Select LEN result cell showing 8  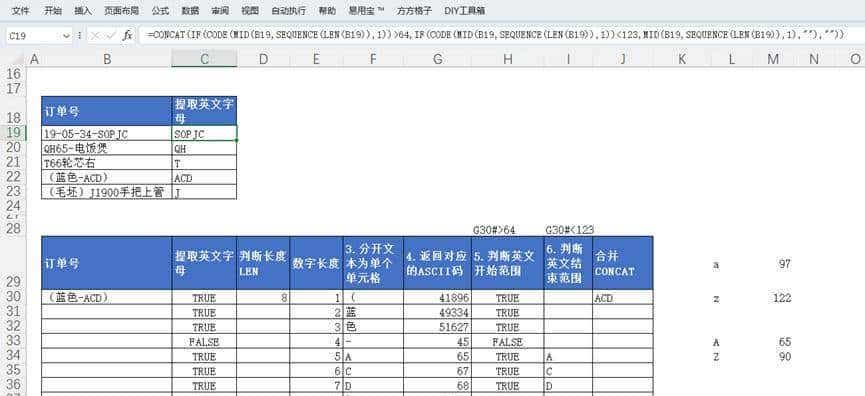(x=263, y=298)
